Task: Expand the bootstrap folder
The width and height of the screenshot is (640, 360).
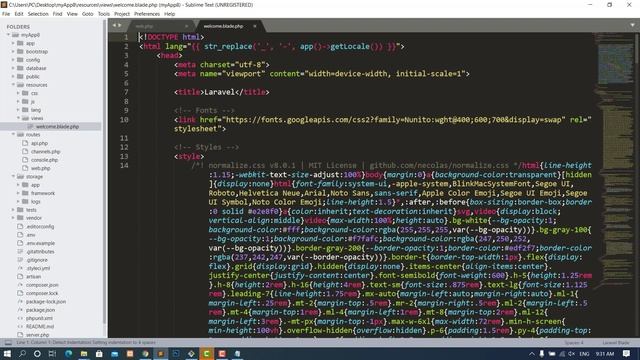Action: click(13, 51)
